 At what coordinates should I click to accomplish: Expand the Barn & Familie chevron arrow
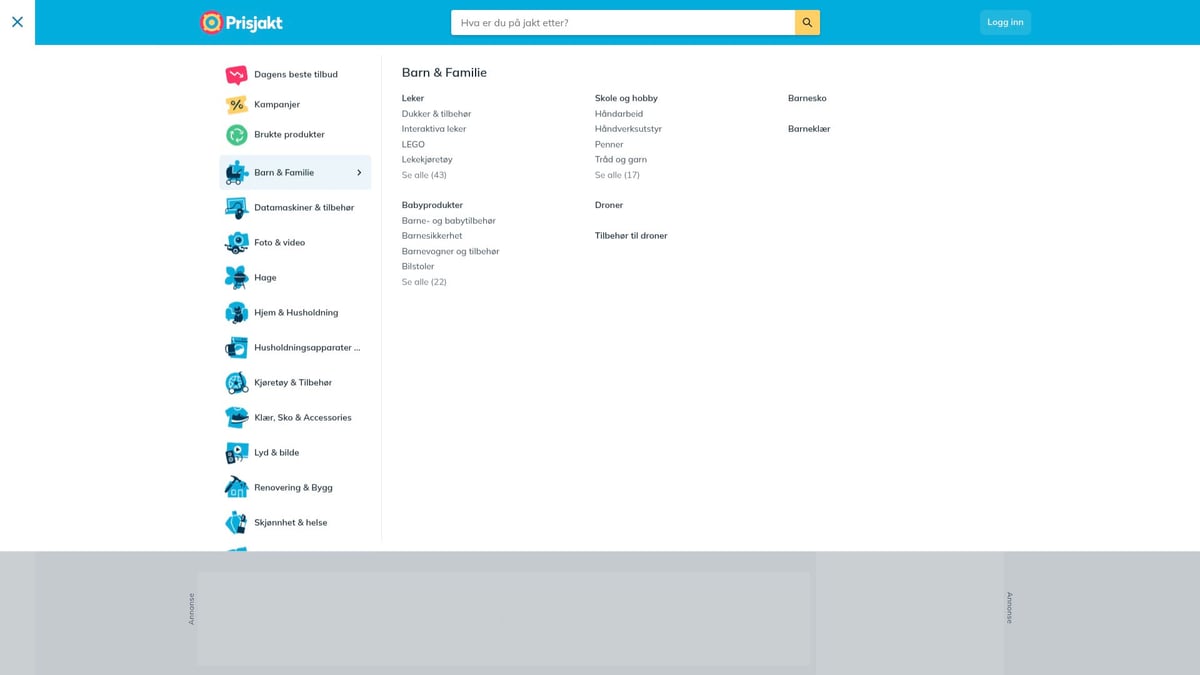click(359, 172)
